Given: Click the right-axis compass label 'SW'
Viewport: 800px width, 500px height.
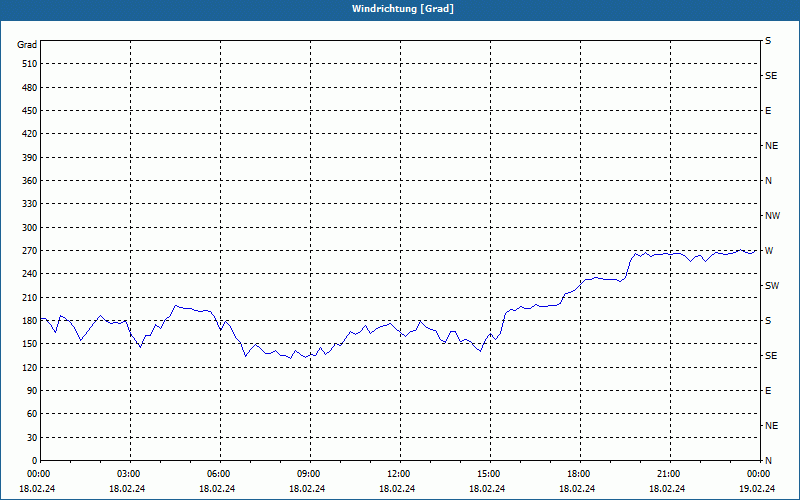Looking at the screenshot, I should (x=772, y=286).
